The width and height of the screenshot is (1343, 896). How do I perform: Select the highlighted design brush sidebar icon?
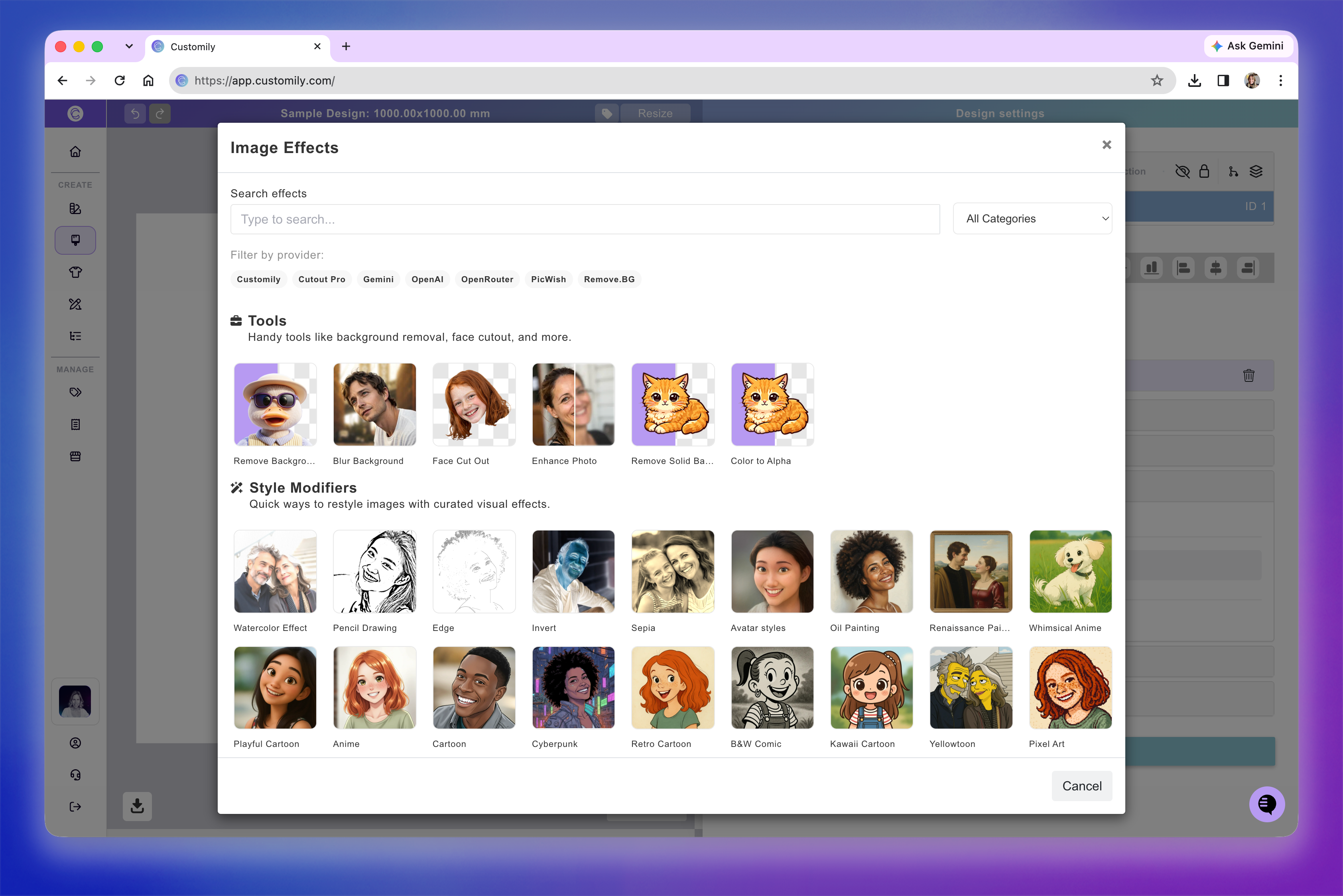pos(75,240)
